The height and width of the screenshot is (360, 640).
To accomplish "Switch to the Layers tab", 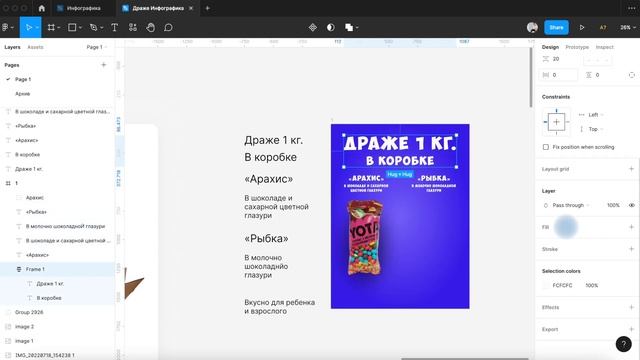I will (x=12, y=47).
